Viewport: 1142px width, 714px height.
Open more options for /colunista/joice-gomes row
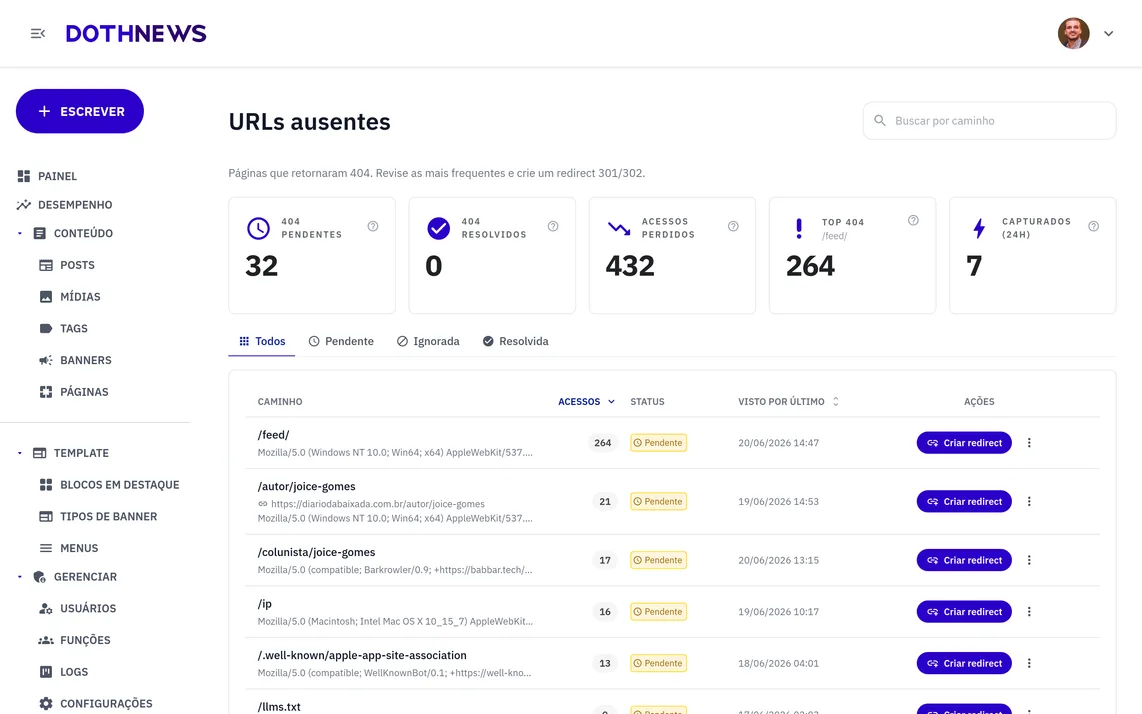click(x=1029, y=560)
